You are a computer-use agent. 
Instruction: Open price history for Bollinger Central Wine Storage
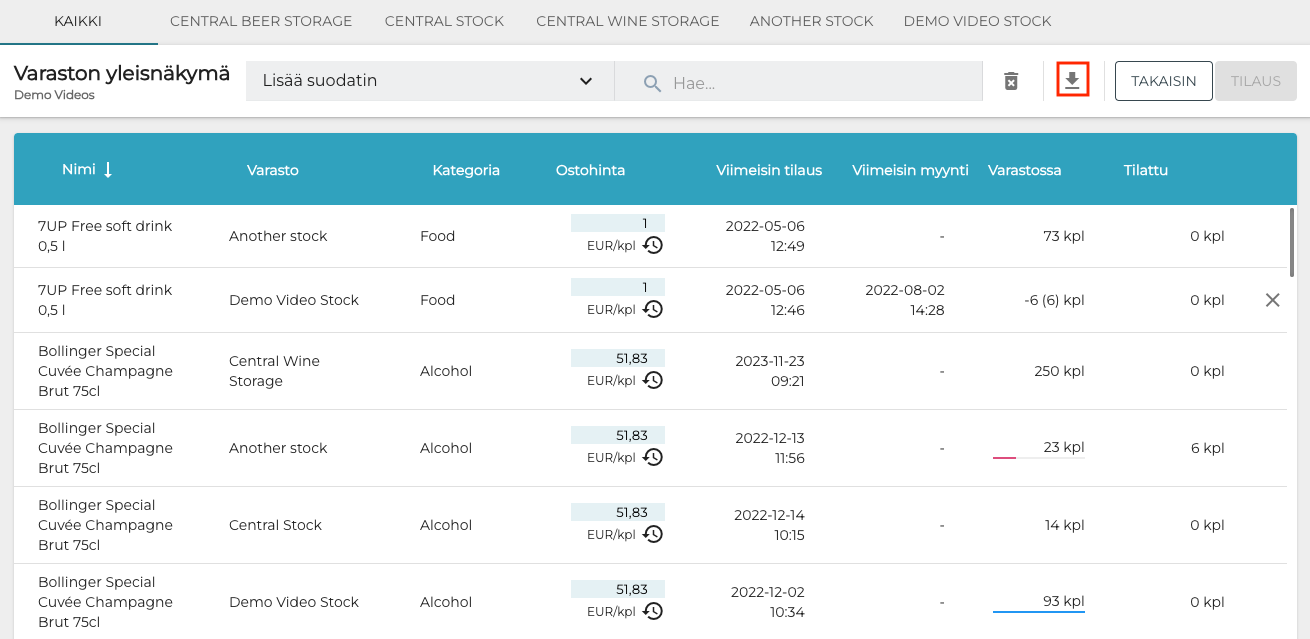coord(653,380)
